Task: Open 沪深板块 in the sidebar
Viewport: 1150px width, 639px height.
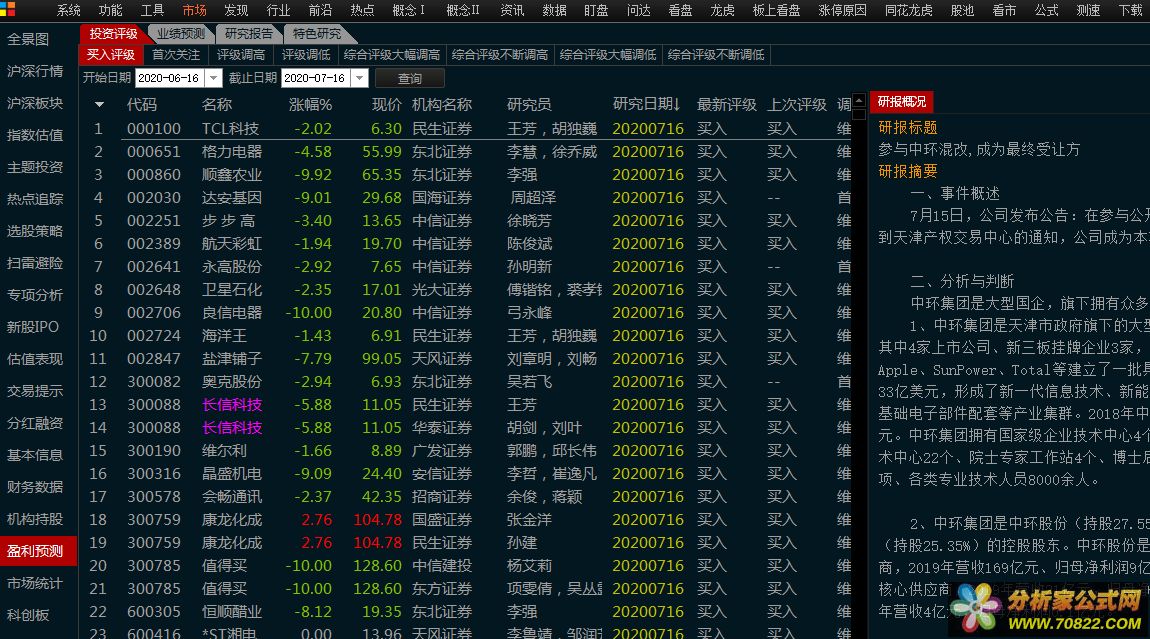Action: point(35,103)
